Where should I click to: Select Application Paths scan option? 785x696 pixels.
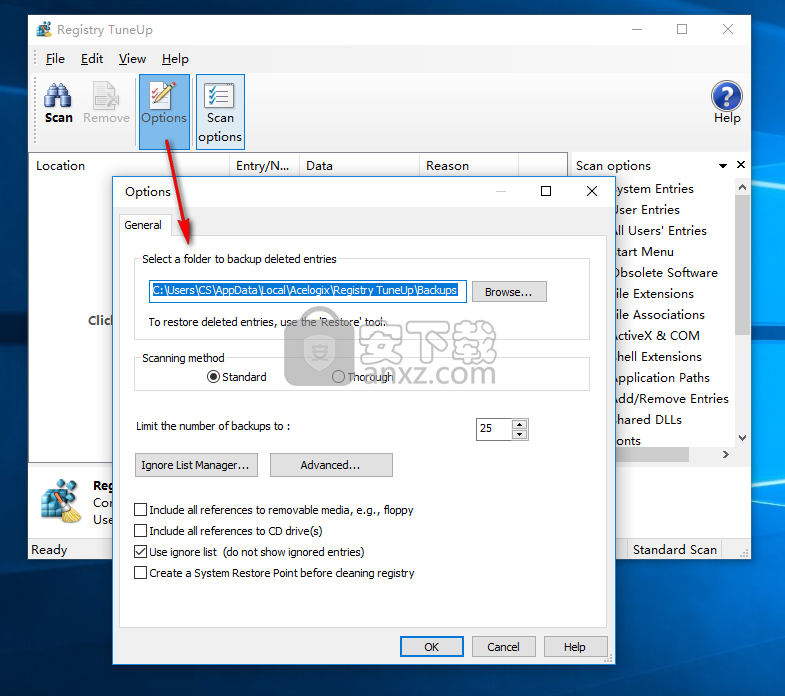(663, 378)
